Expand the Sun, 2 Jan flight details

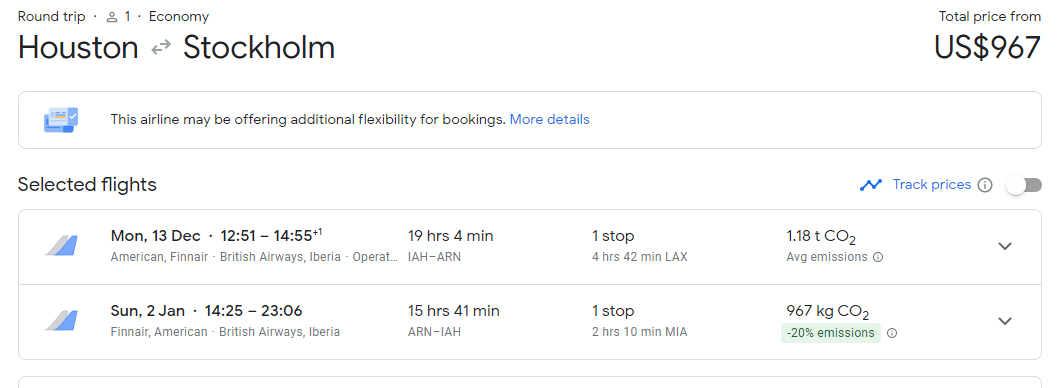click(x=1005, y=321)
